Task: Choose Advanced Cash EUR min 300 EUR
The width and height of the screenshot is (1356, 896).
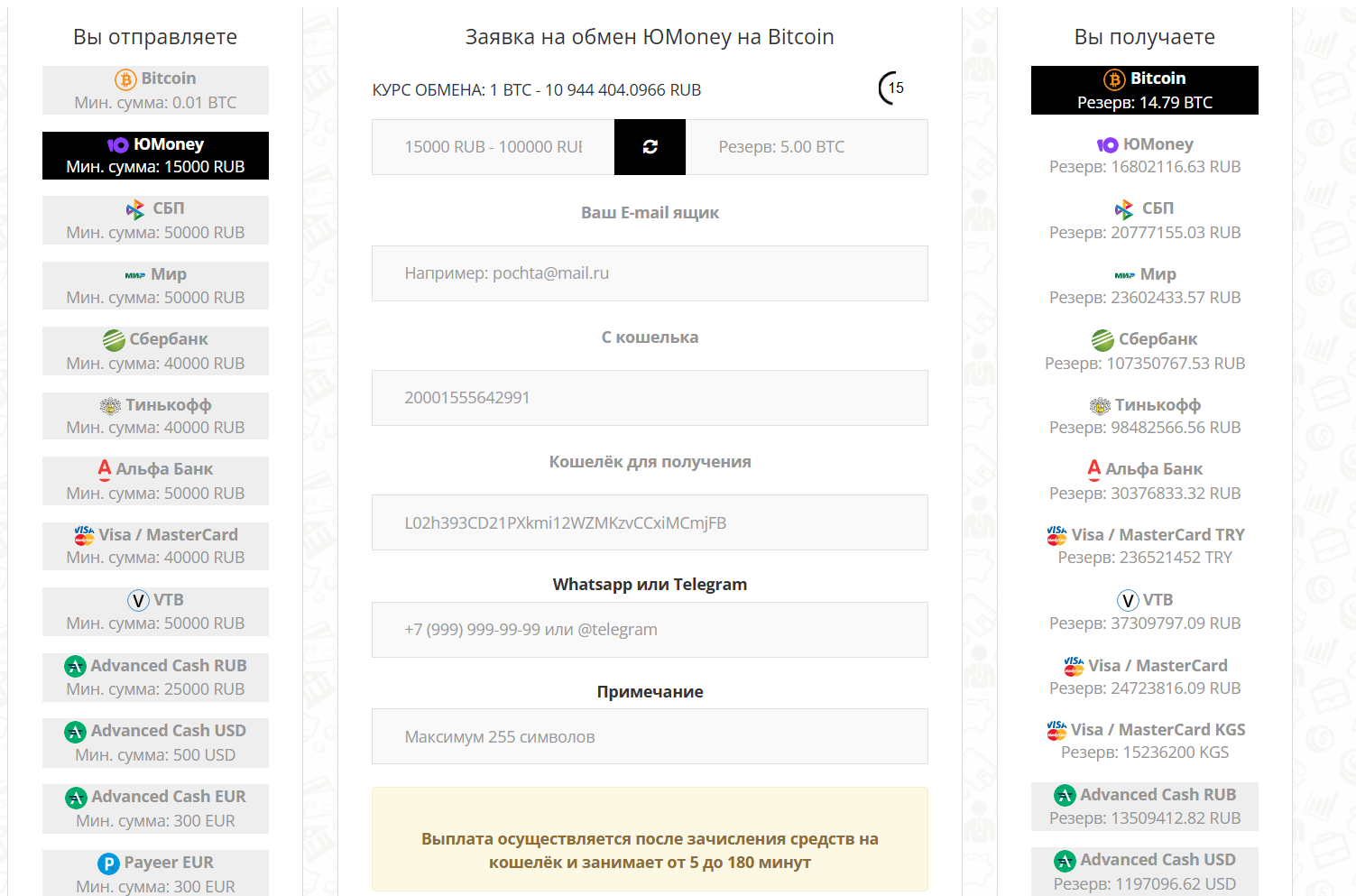Action: coord(155,808)
